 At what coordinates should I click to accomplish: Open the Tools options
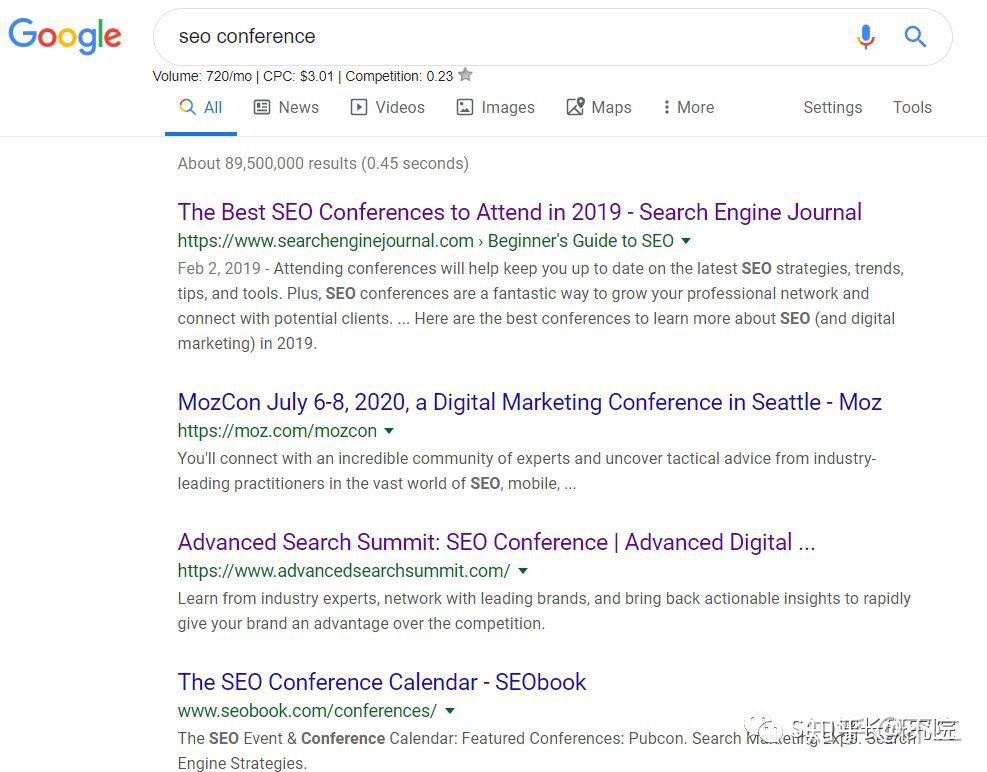912,107
